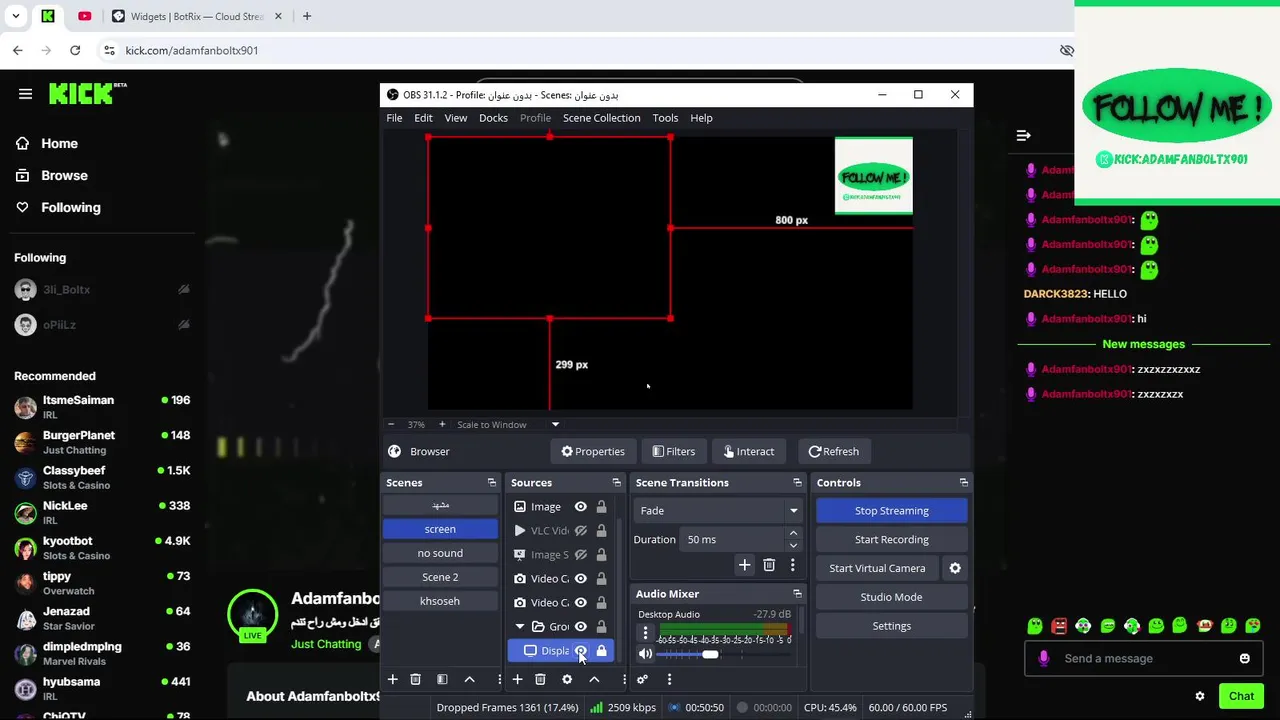The image size is (1280, 720).
Task: Move source up using Sources arrow icon
Action: [594, 679]
